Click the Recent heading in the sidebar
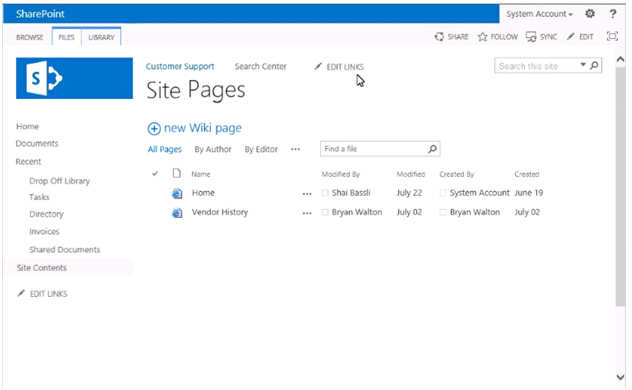Screen dimensions: 632x390 pos(28,162)
